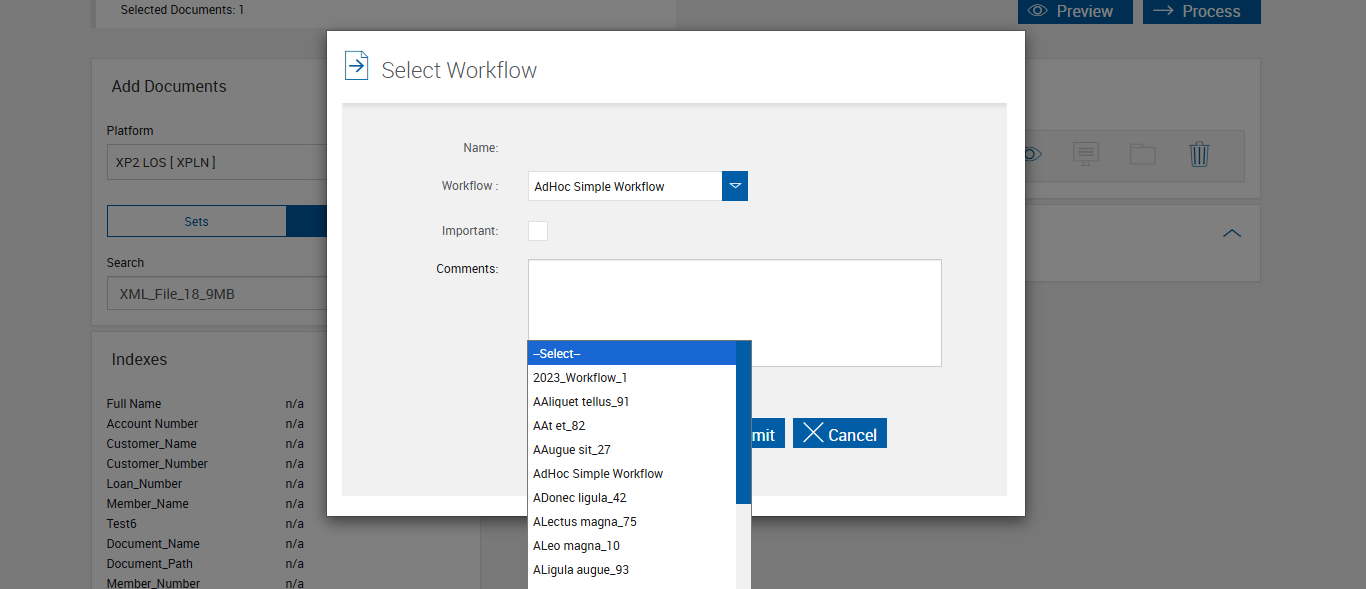Click the Process button
1366x589 pixels.
pyautogui.click(x=1201, y=11)
